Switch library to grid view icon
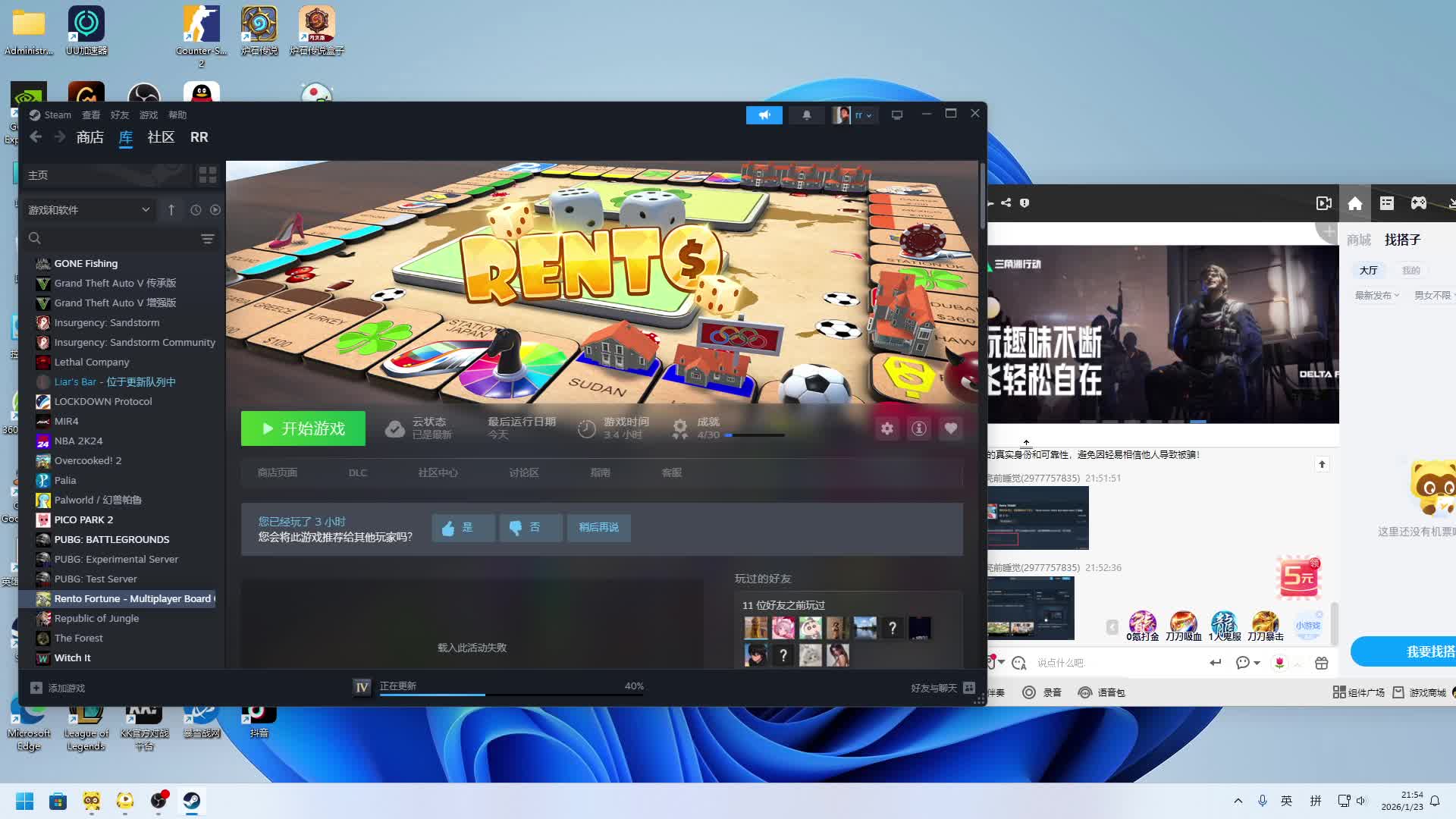Image resolution: width=1456 pixels, height=819 pixels. (x=207, y=175)
